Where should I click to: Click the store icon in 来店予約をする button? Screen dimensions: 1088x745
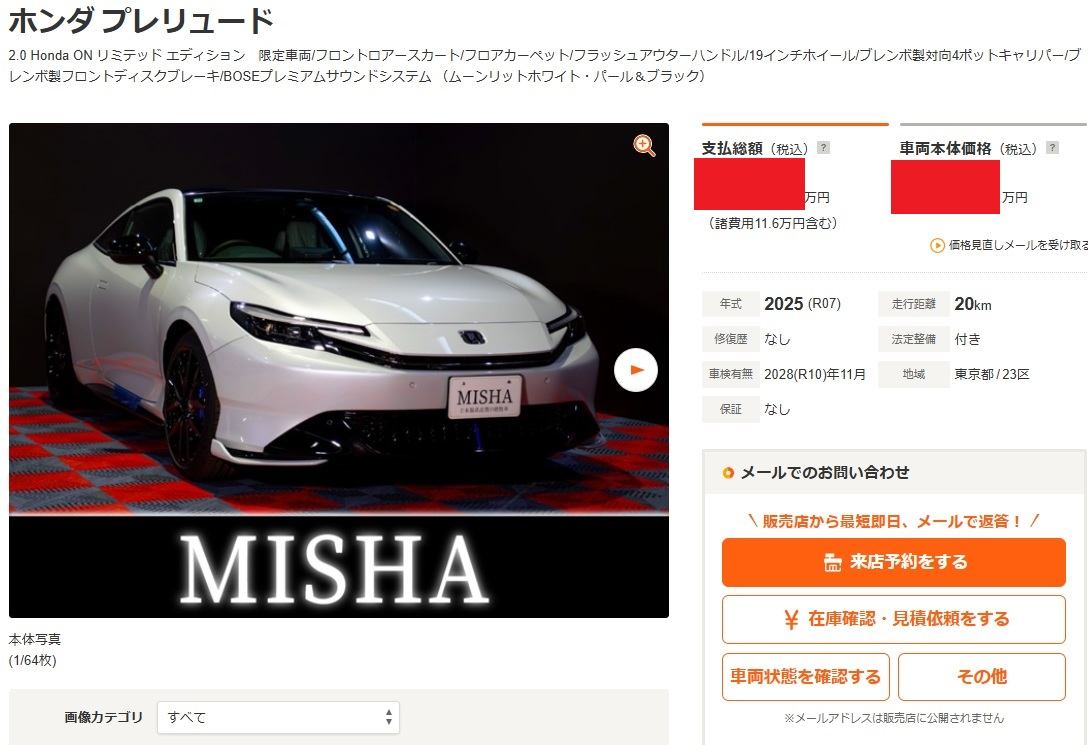point(832,563)
